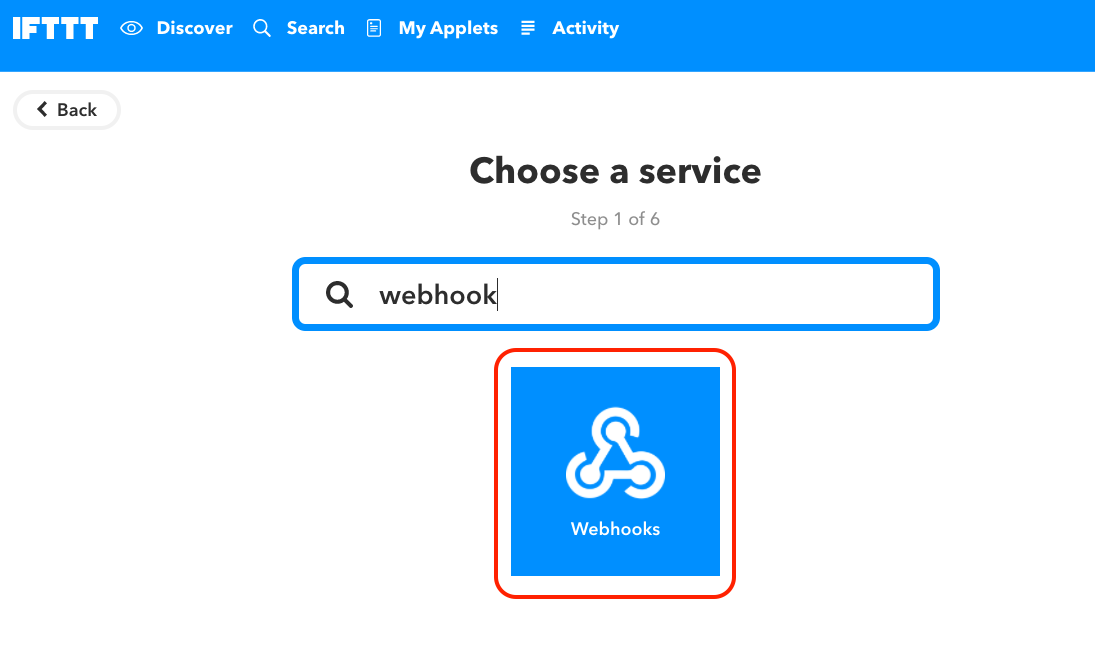Screen dimensions: 1095x648
Task: Click the My Applets document icon
Action: click(x=374, y=28)
